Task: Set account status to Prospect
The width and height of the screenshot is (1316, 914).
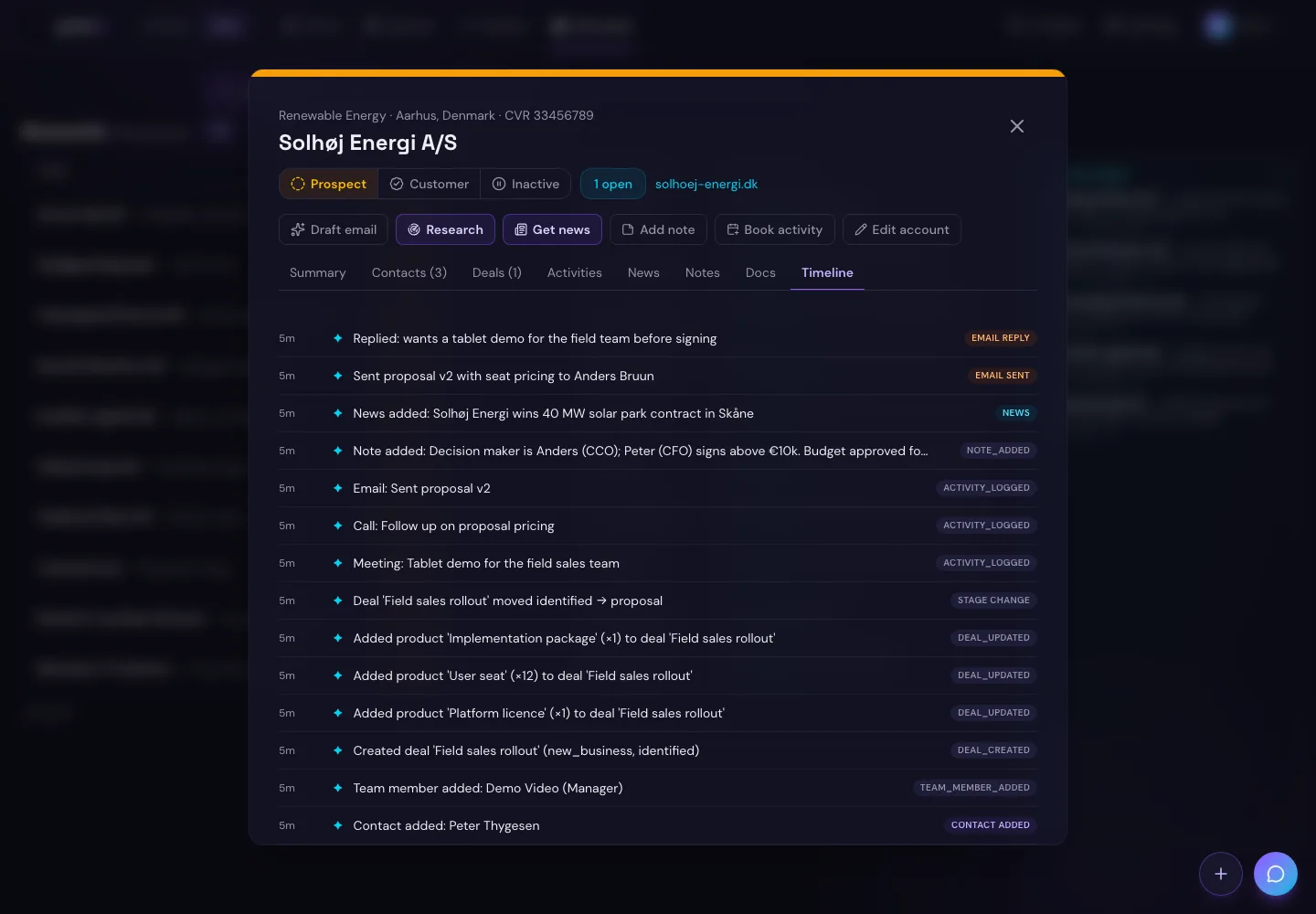Action: coord(329,184)
